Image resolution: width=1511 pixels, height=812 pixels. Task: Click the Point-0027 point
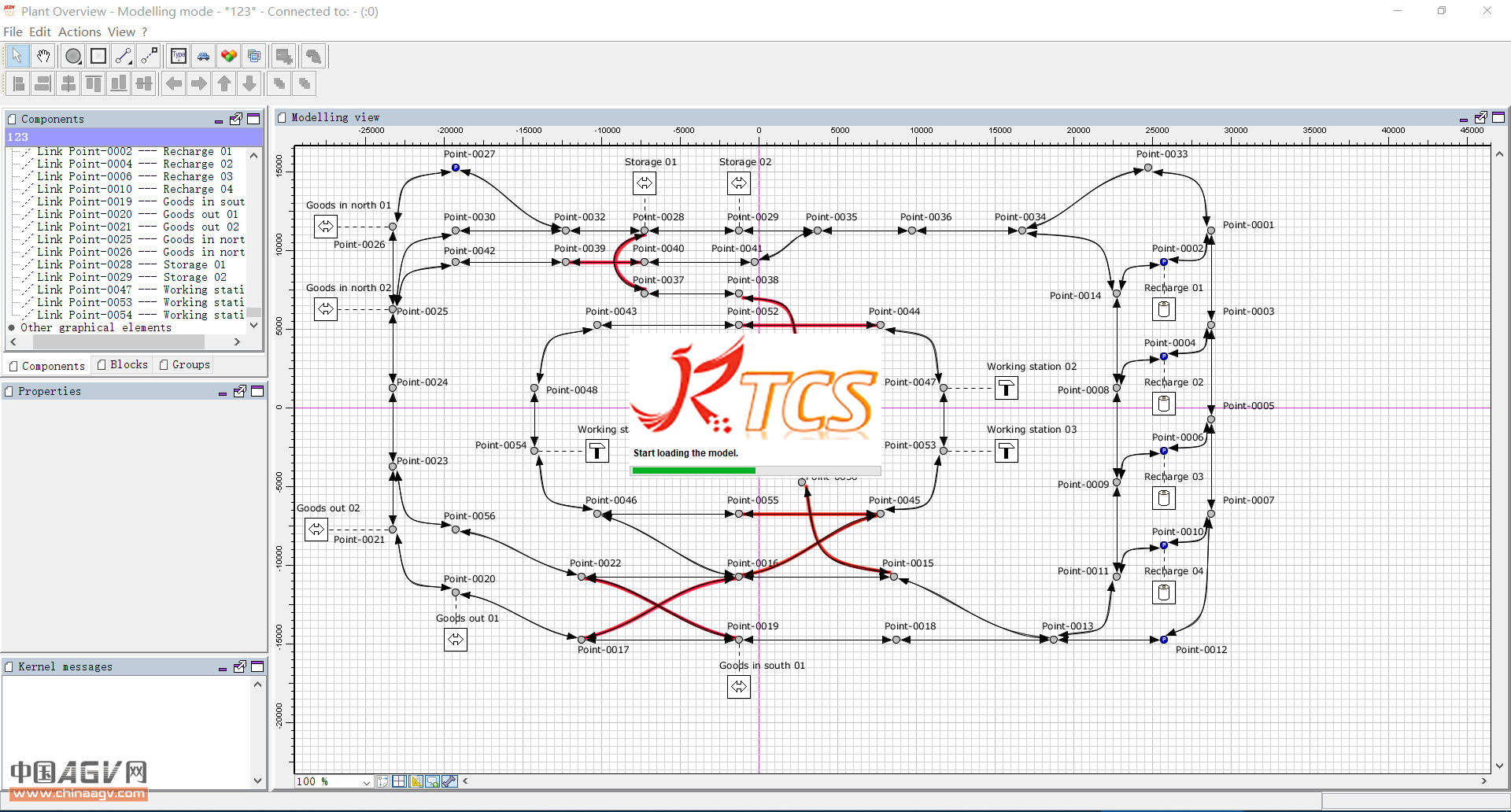(456, 168)
